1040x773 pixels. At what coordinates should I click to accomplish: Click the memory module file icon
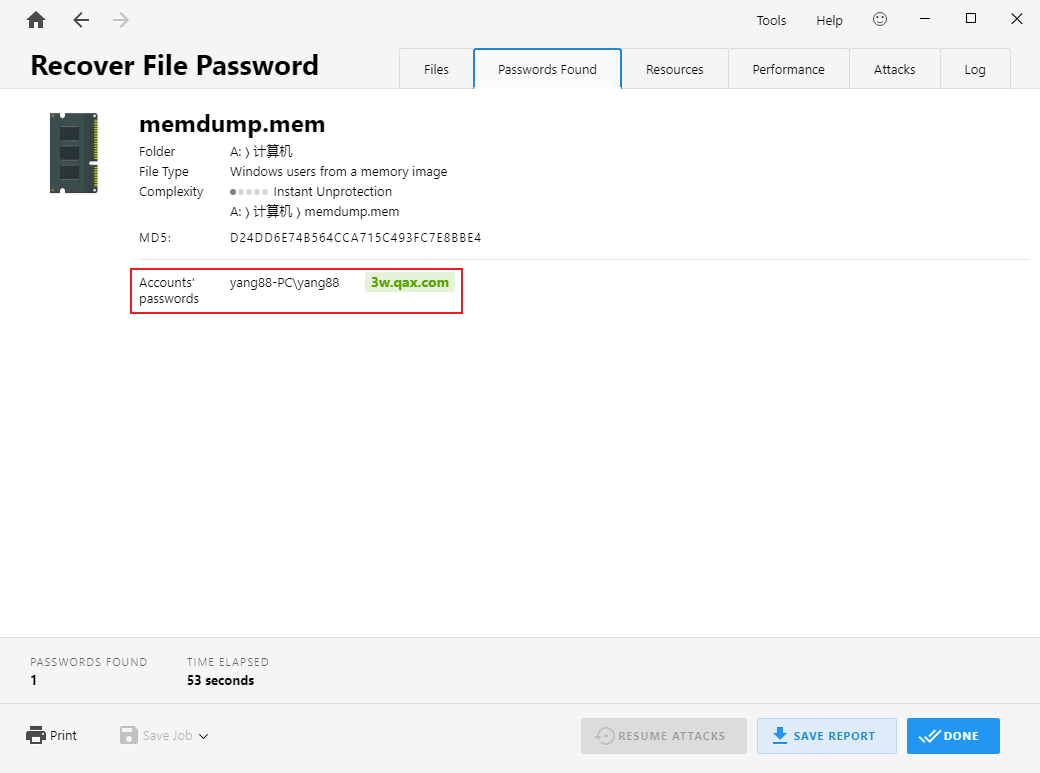tap(74, 153)
